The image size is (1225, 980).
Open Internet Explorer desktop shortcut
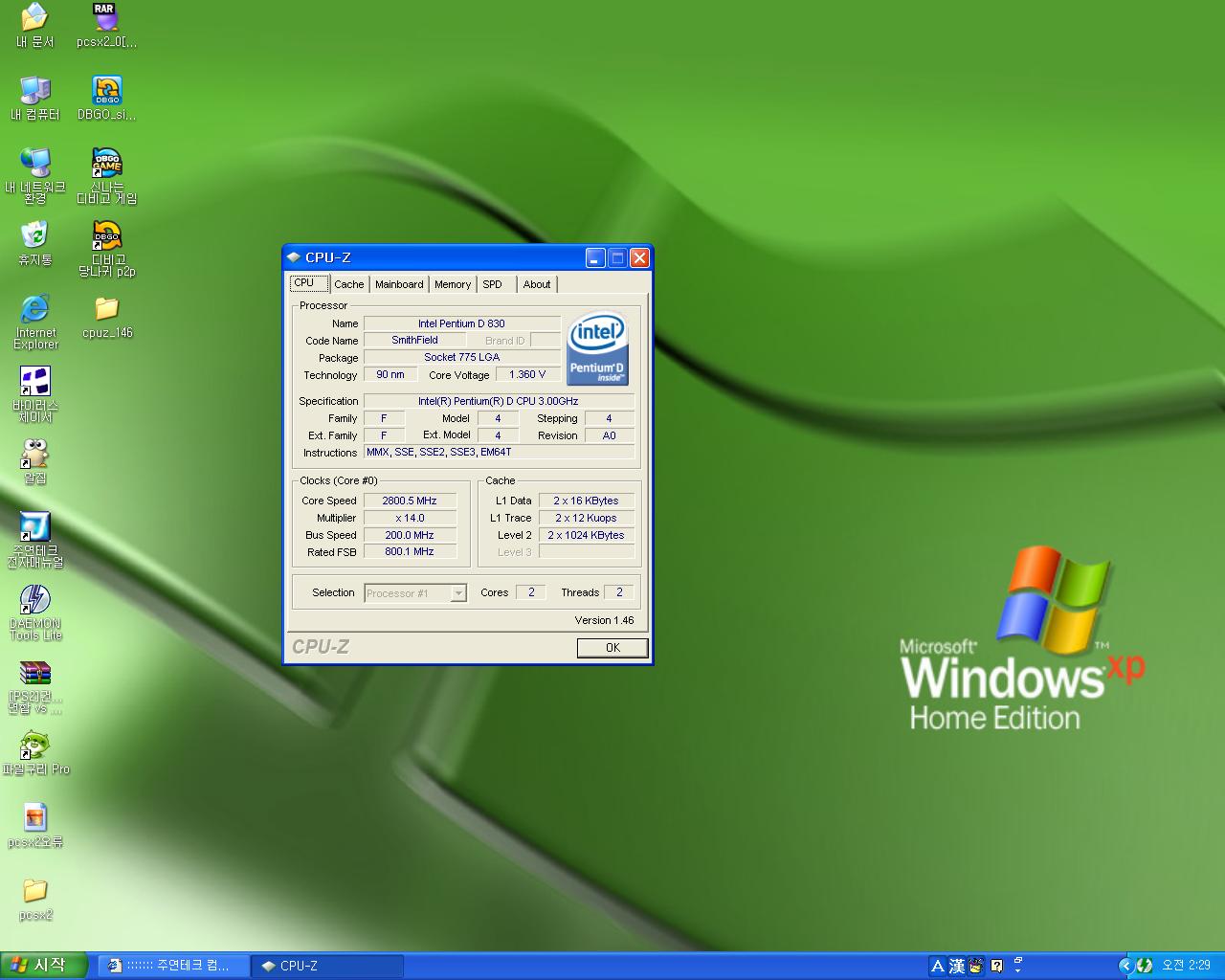[35, 310]
